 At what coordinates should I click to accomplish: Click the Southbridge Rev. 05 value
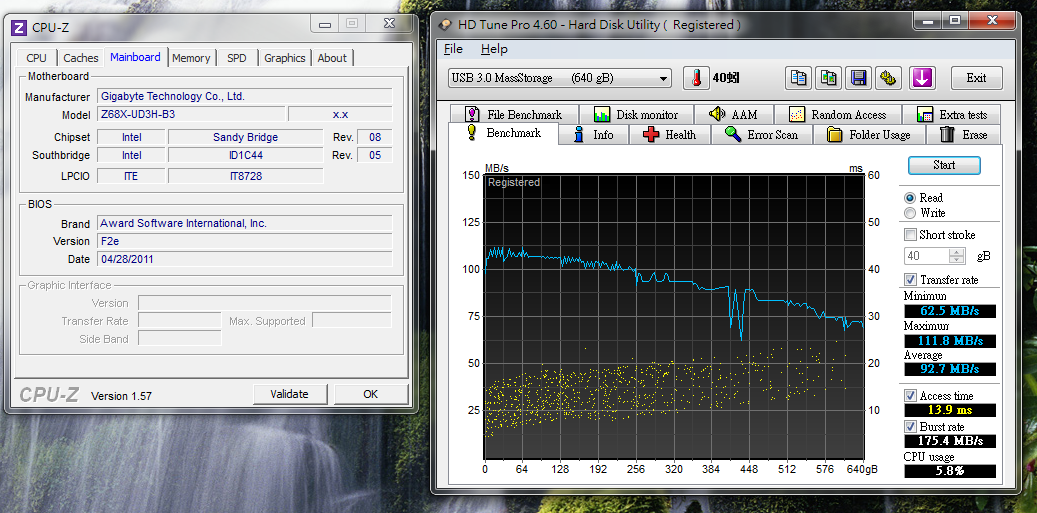pyautogui.click(x=374, y=155)
